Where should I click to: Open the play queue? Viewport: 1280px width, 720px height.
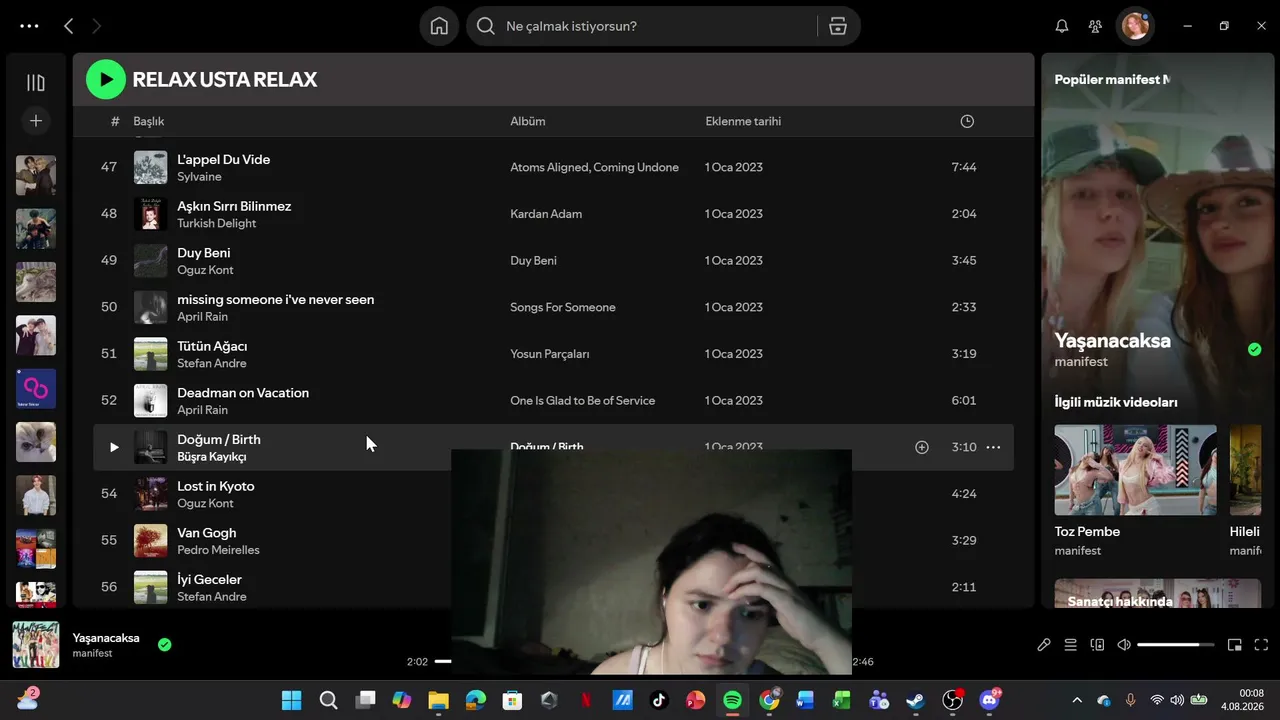(1071, 645)
